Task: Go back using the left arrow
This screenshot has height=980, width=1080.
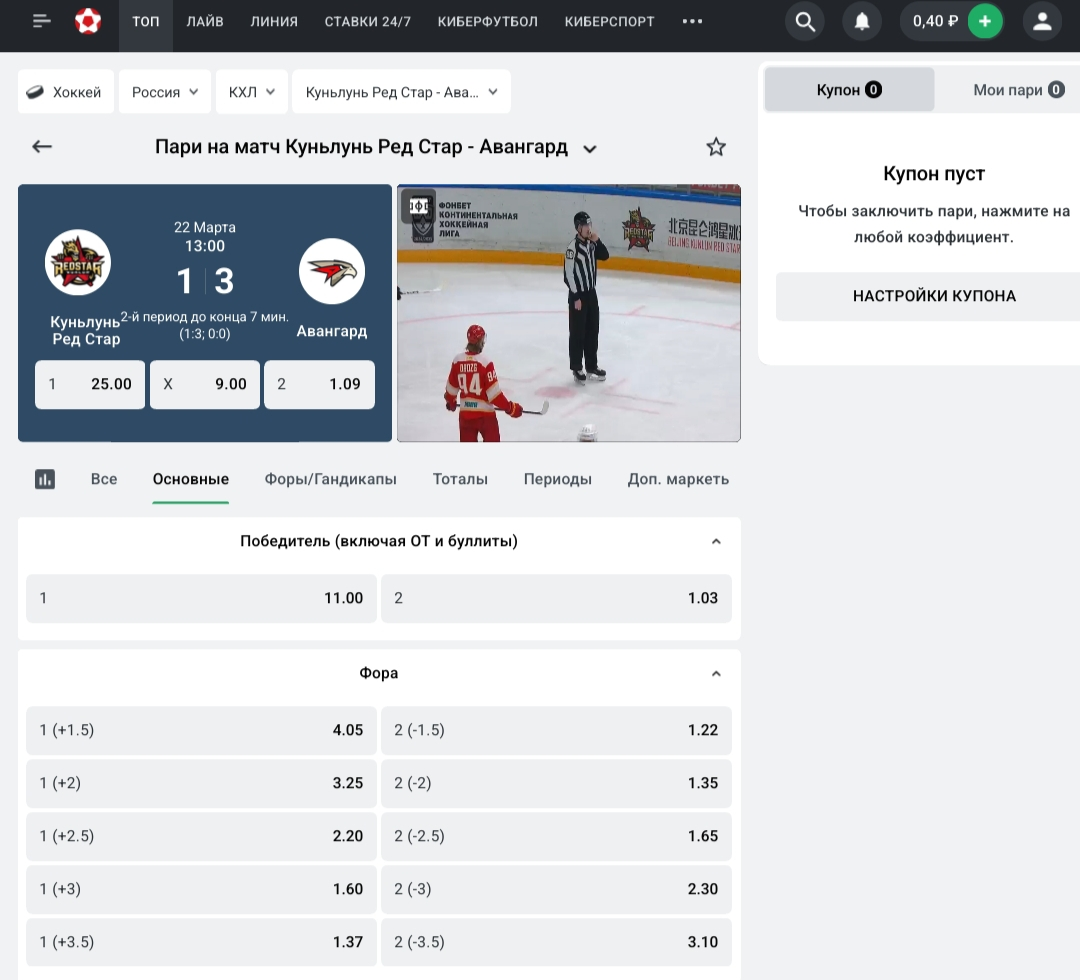Action: (42, 147)
